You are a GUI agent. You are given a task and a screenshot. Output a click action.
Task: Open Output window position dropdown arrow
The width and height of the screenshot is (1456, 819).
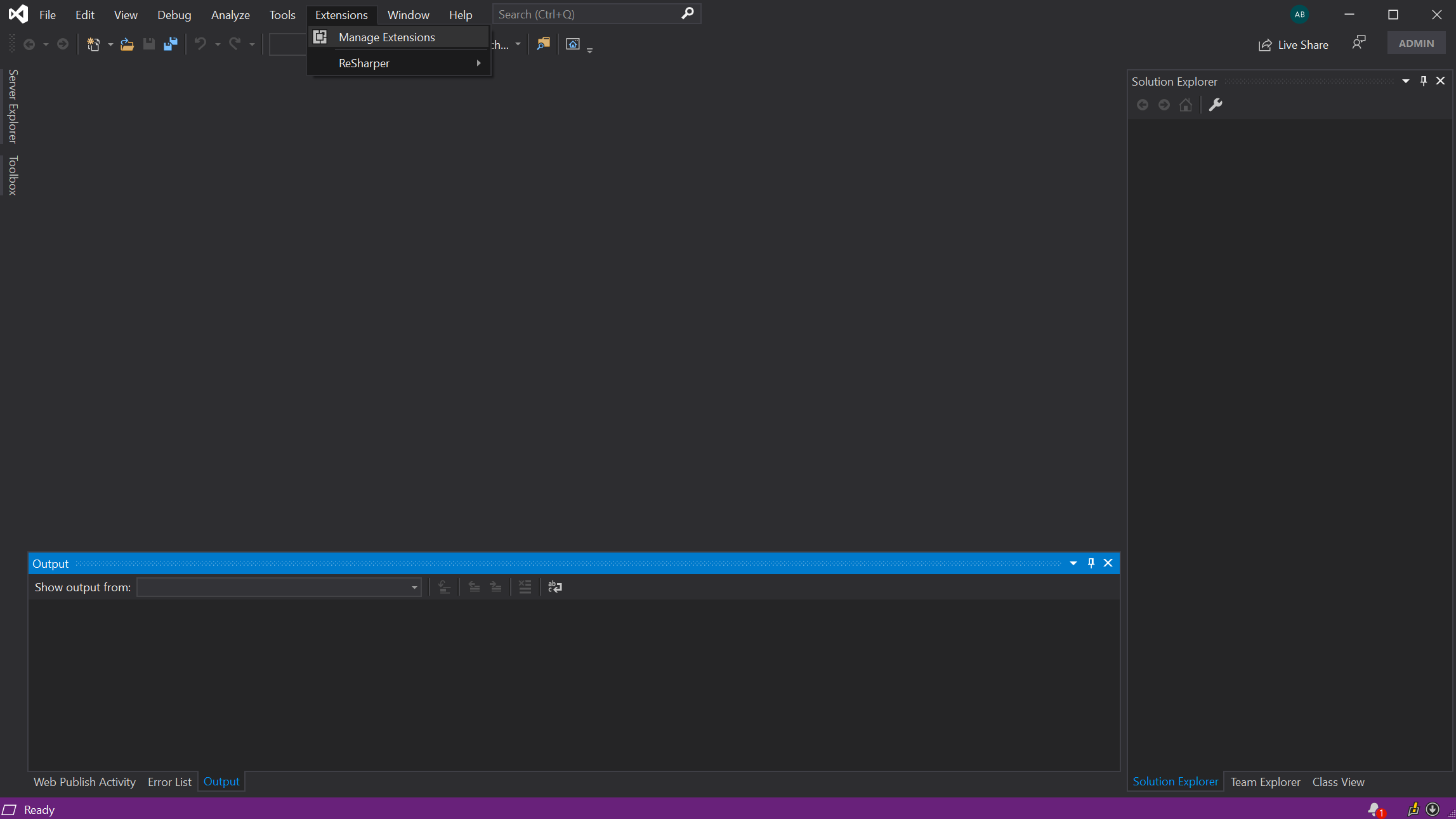1073,563
